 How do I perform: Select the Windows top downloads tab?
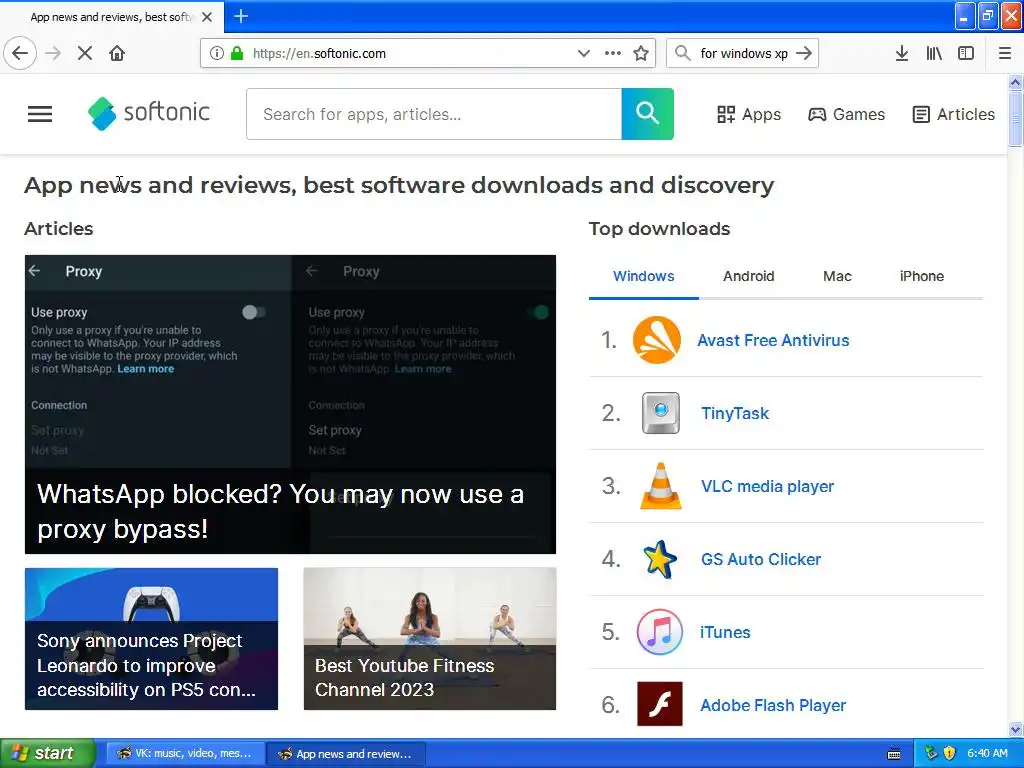point(643,276)
